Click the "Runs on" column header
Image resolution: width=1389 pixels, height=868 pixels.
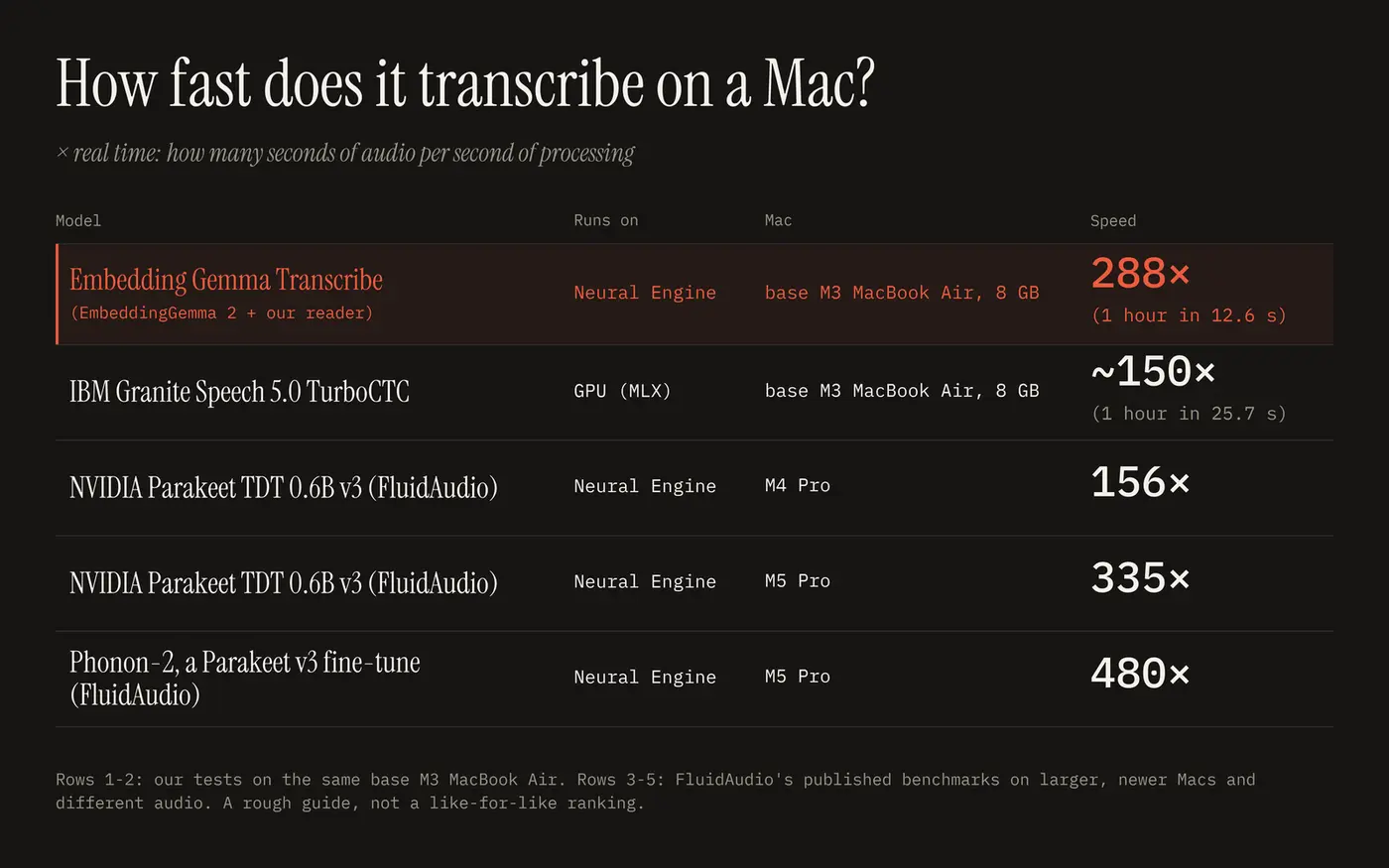pos(605,220)
